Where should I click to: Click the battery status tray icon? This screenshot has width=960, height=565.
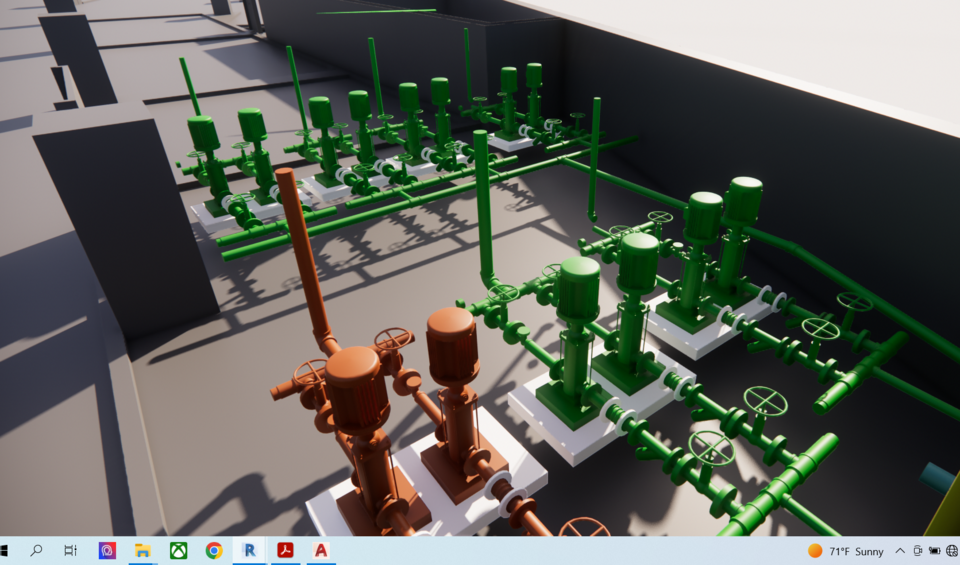(x=934, y=551)
